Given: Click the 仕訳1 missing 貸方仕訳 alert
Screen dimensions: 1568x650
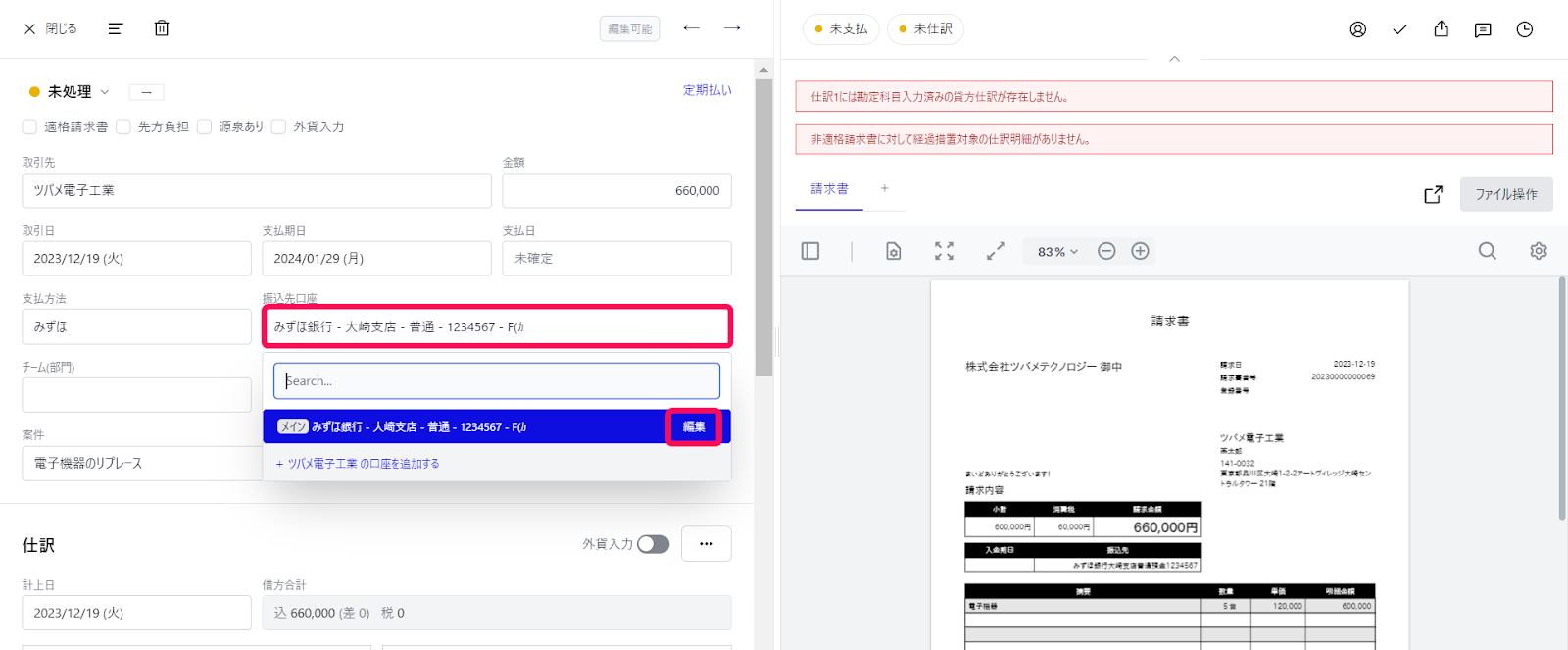Looking at the screenshot, I should tap(1174, 97).
